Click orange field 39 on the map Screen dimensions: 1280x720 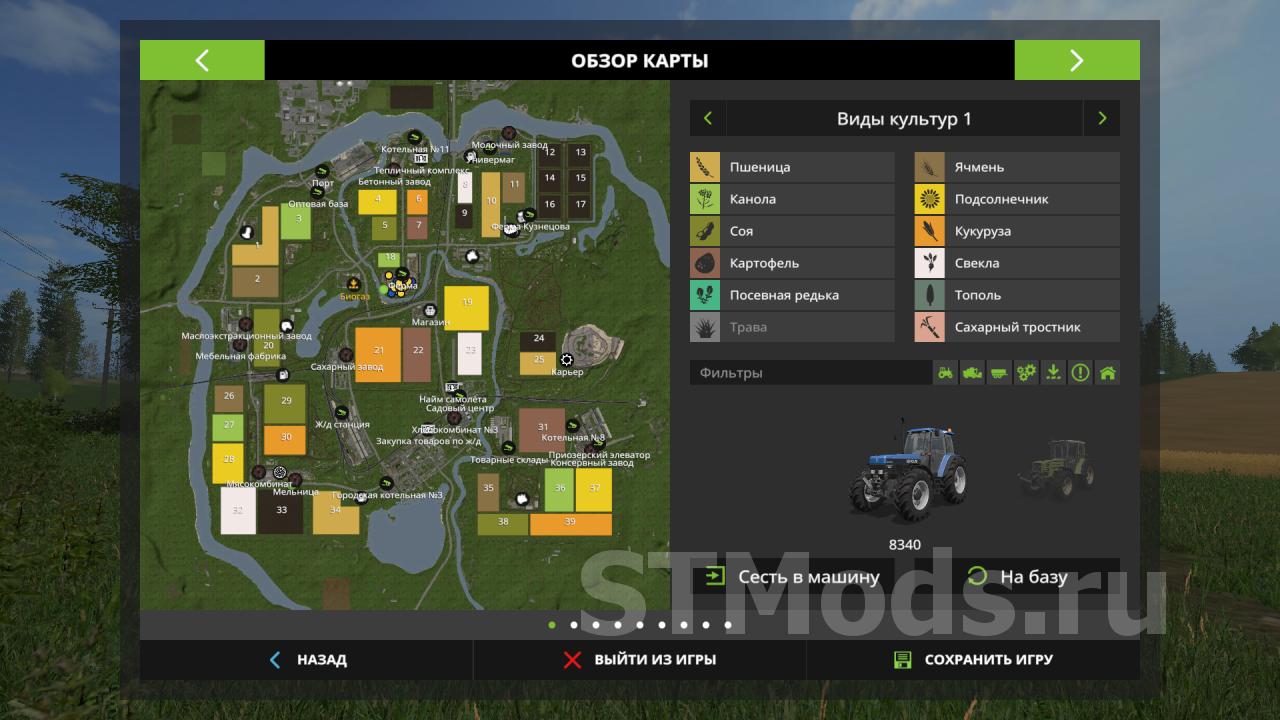point(570,524)
